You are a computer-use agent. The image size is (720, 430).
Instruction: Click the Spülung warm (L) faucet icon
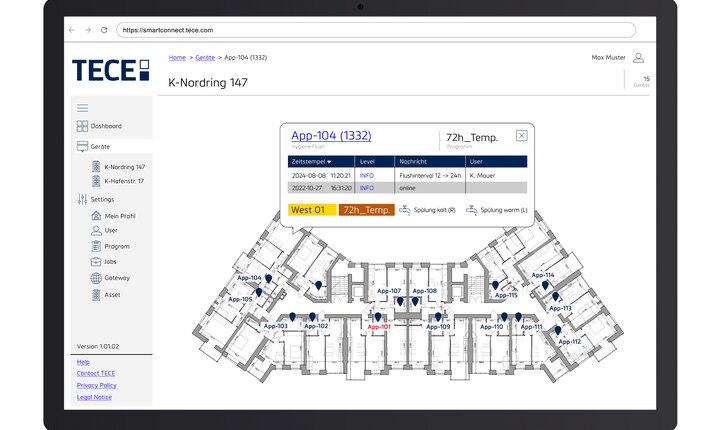(x=472, y=210)
